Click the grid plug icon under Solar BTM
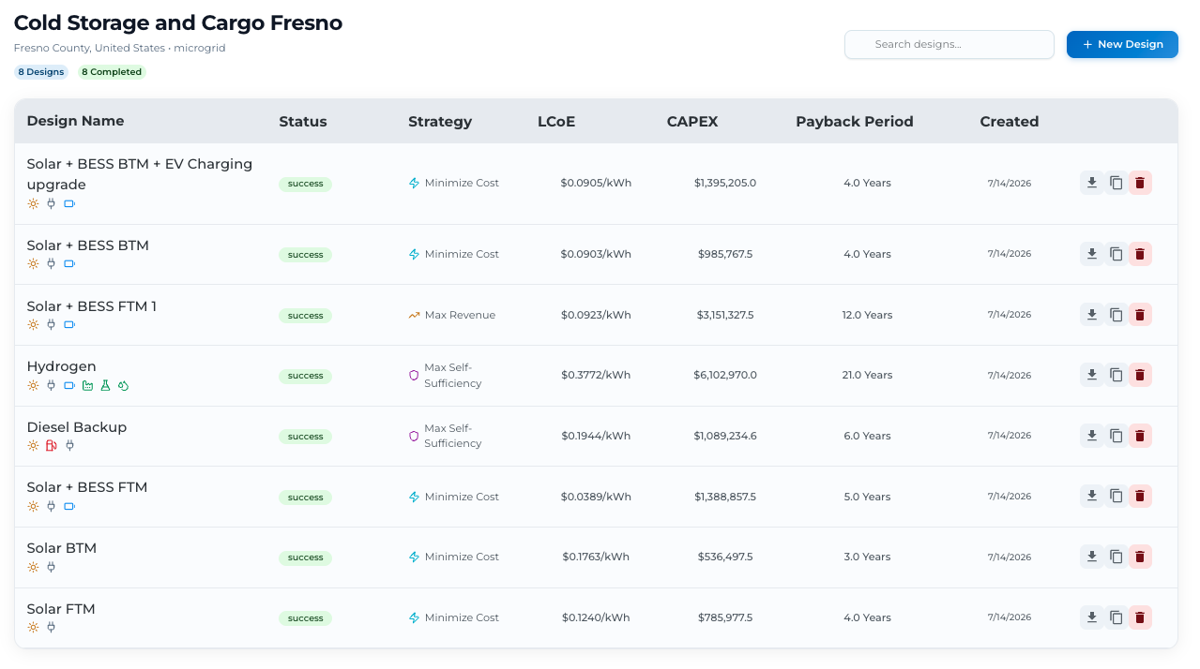This screenshot has width=1200, height=669. click(x=51, y=567)
